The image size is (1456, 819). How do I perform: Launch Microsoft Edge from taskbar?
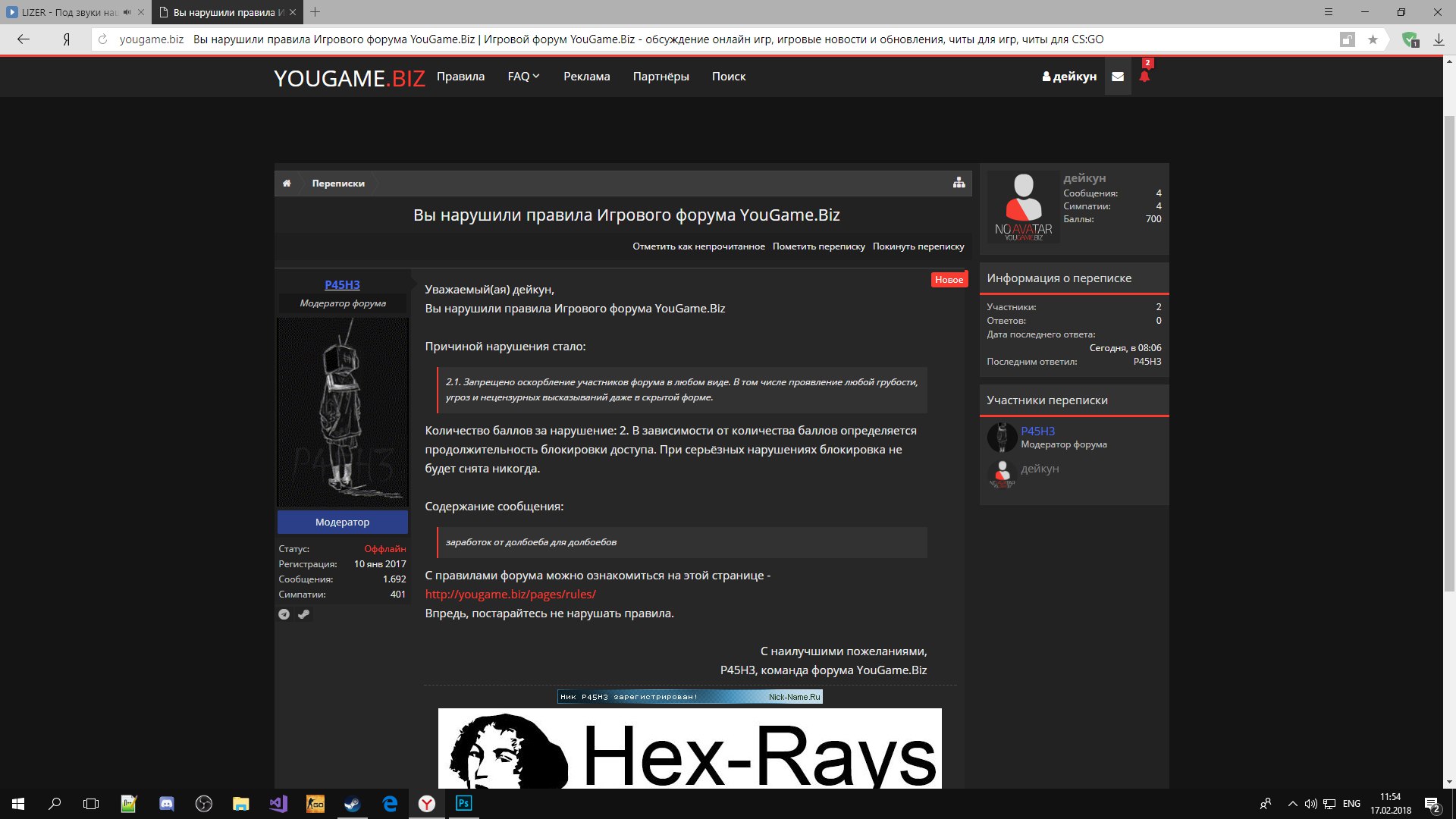(x=390, y=804)
